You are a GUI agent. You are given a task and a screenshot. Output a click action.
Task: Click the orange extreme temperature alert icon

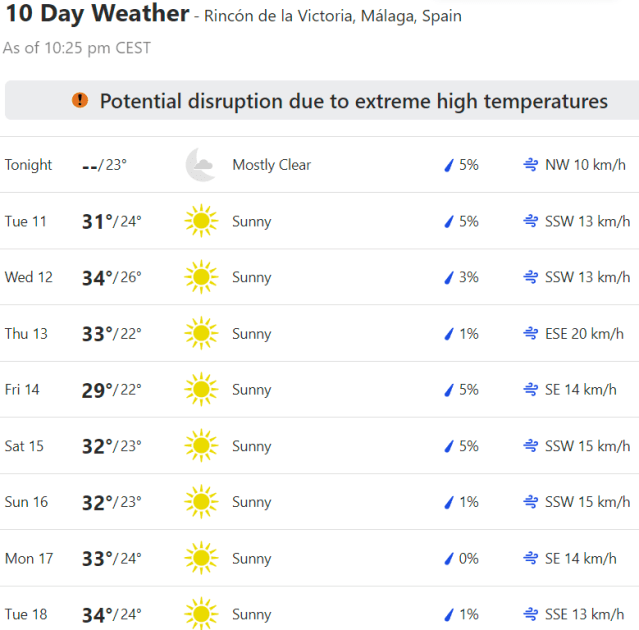click(80, 100)
